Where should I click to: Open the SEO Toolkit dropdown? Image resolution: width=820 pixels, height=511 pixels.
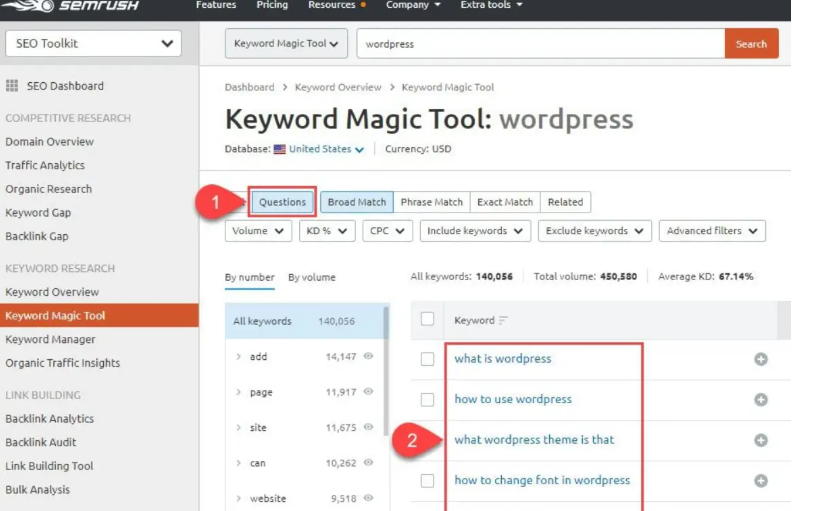93,43
